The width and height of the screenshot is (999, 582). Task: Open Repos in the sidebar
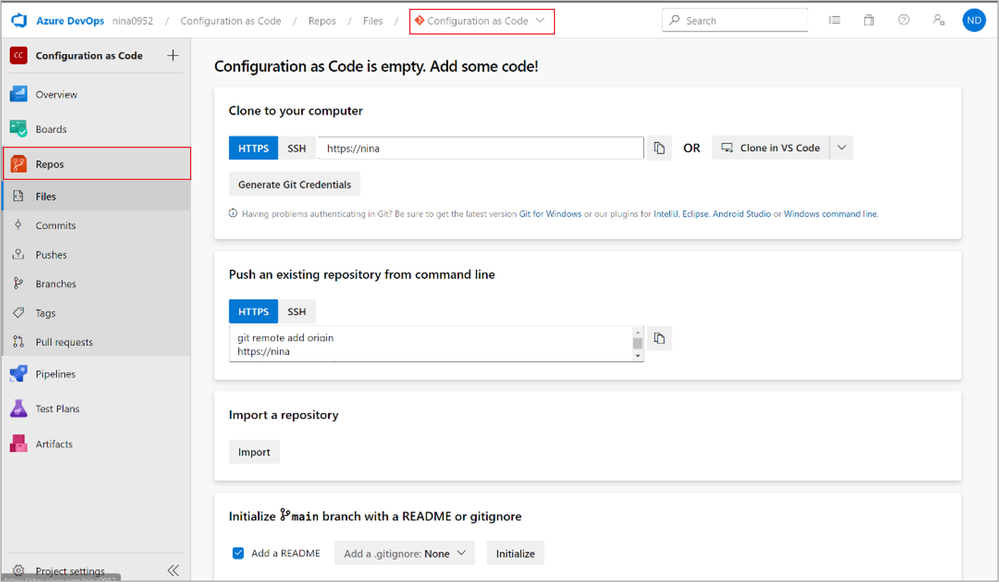pos(97,164)
